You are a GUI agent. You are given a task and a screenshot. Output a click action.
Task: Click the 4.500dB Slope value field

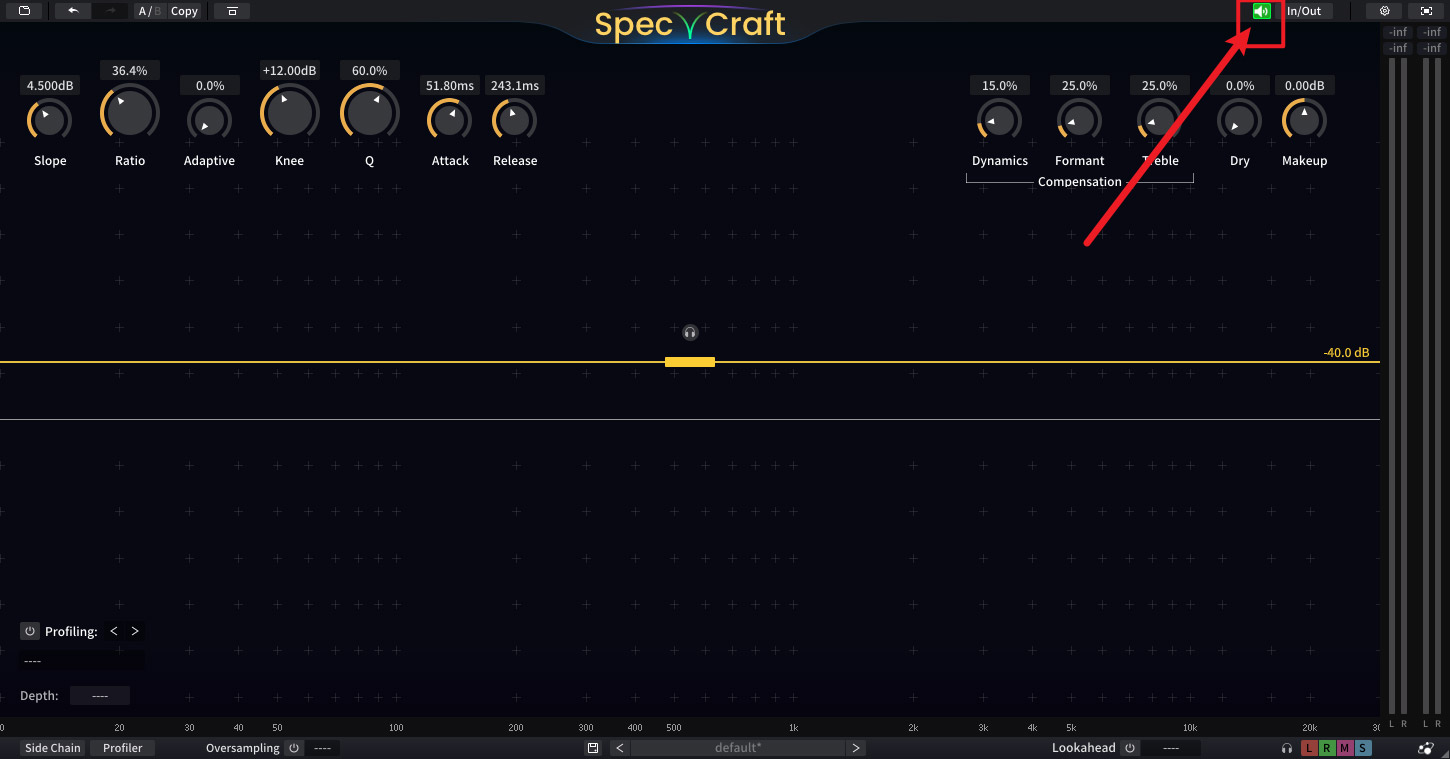point(50,86)
